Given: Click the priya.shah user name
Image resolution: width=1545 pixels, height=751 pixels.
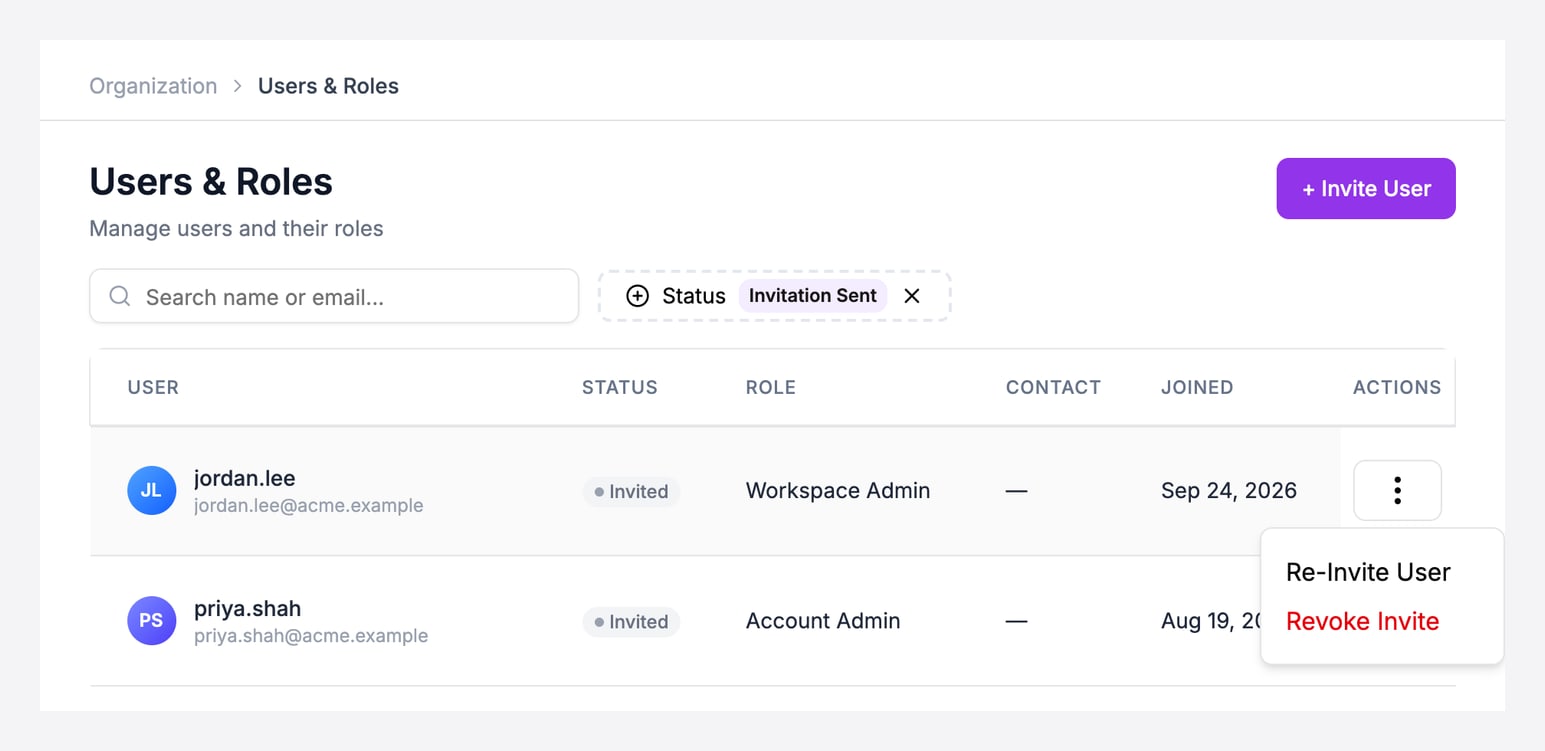Looking at the screenshot, I should 248,608.
